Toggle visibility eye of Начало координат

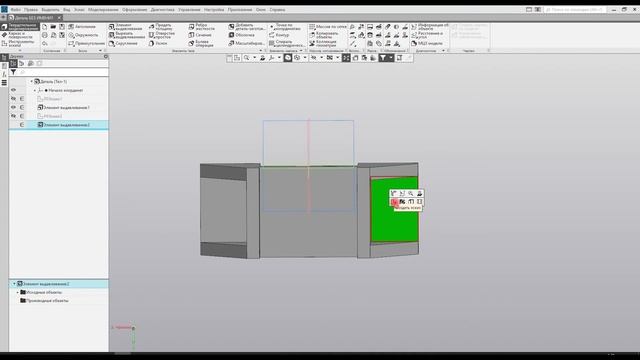click(x=13, y=90)
